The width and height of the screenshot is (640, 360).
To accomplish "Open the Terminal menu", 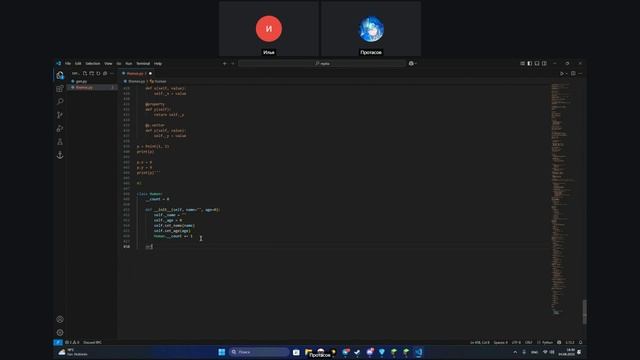I will tap(143, 63).
